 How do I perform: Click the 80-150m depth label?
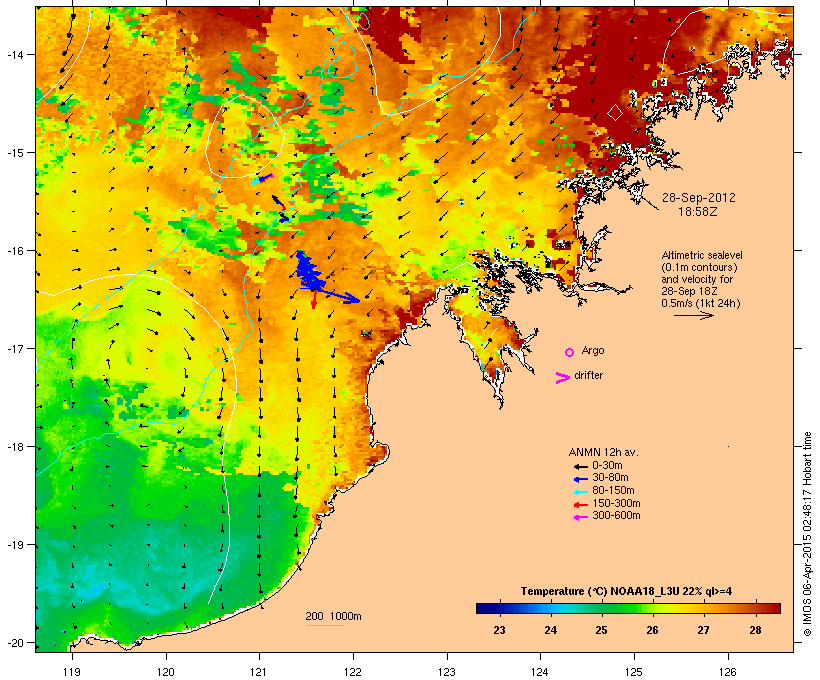(x=613, y=491)
